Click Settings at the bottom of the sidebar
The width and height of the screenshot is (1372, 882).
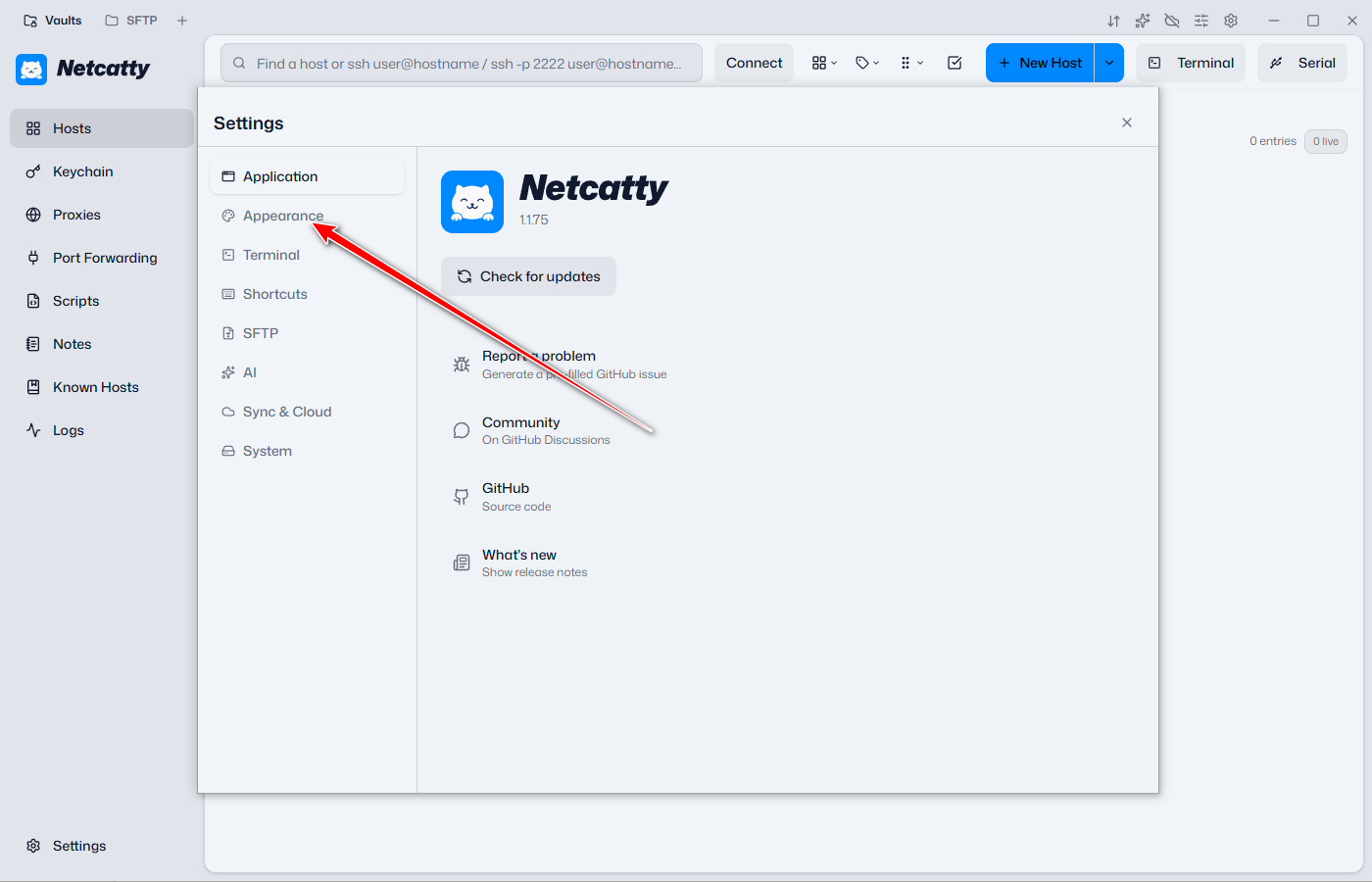point(102,846)
